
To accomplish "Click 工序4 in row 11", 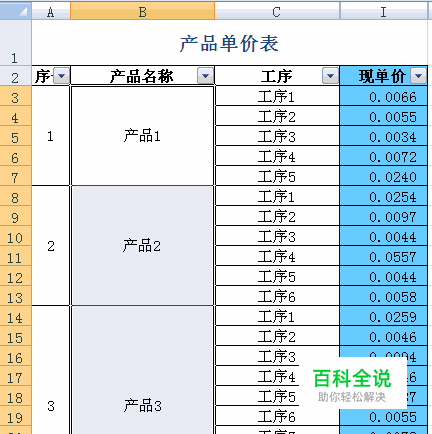I will pyautogui.click(x=277, y=256).
